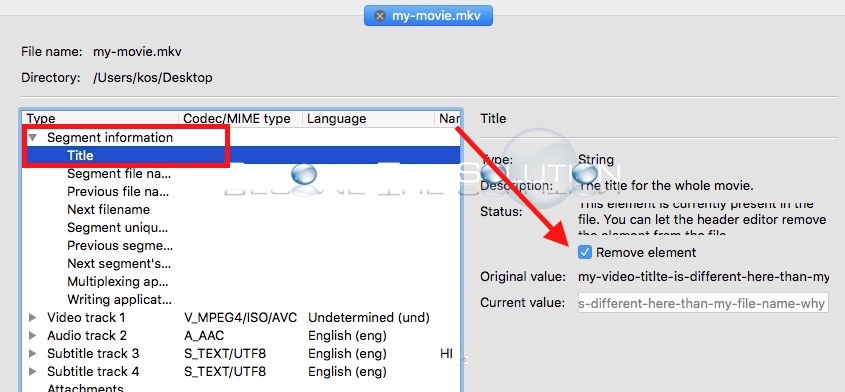Click the V_MPEG4/ISO/AVC codec cell
This screenshot has height=392, width=845.
[240, 318]
